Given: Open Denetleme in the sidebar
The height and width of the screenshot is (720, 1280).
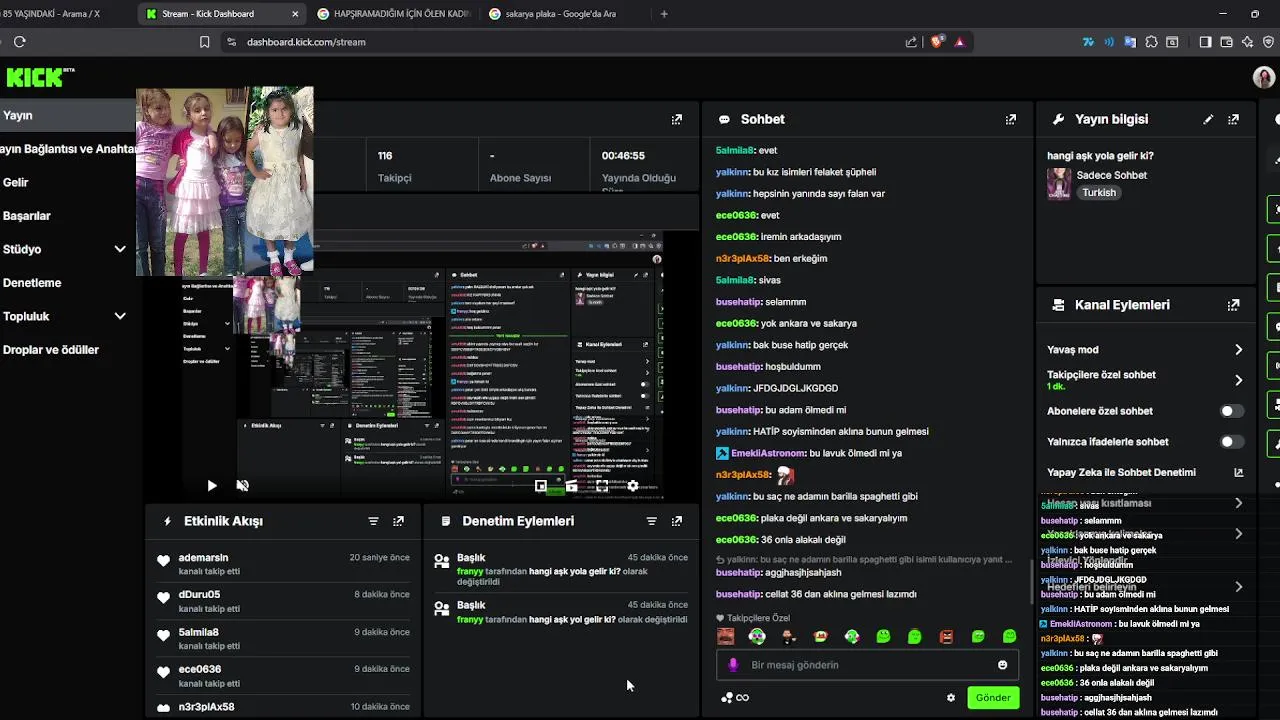Looking at the screenshot, I should click(32, 282).
